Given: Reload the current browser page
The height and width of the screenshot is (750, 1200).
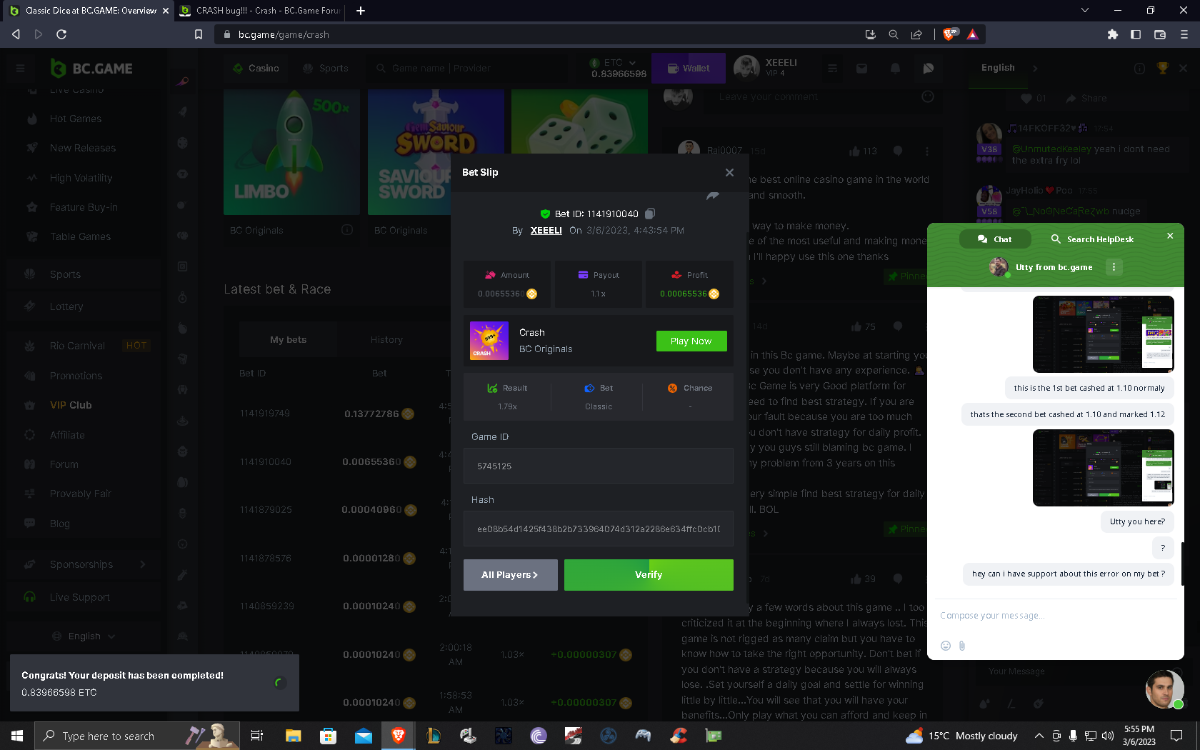Looking at the screenshot, I should 62,34.
